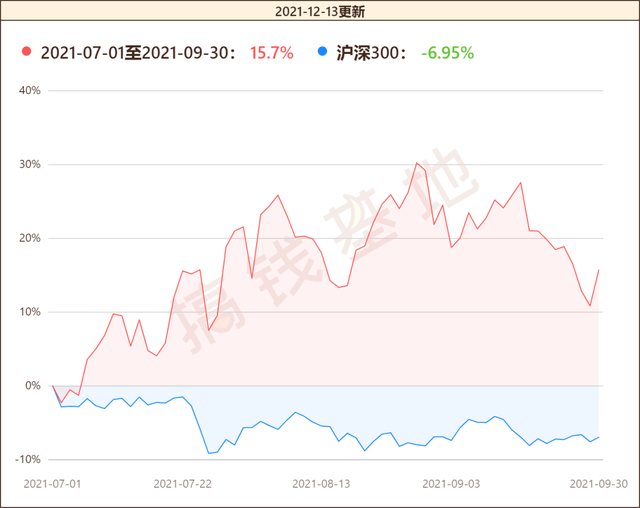
Task: Click the 2021-07-01 x-axis date
Action: coord(52,484)
